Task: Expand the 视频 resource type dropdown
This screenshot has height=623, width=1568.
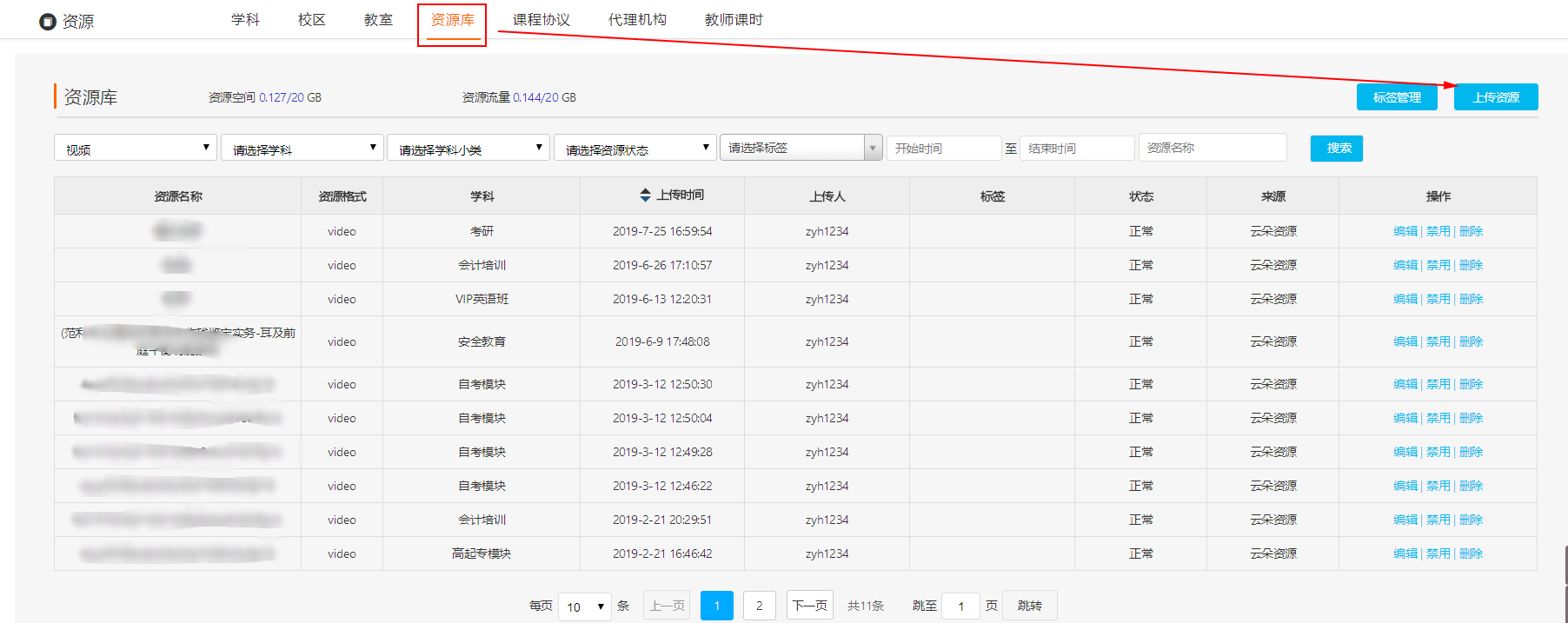Action: pyautogui.click(x=135, y=148)
